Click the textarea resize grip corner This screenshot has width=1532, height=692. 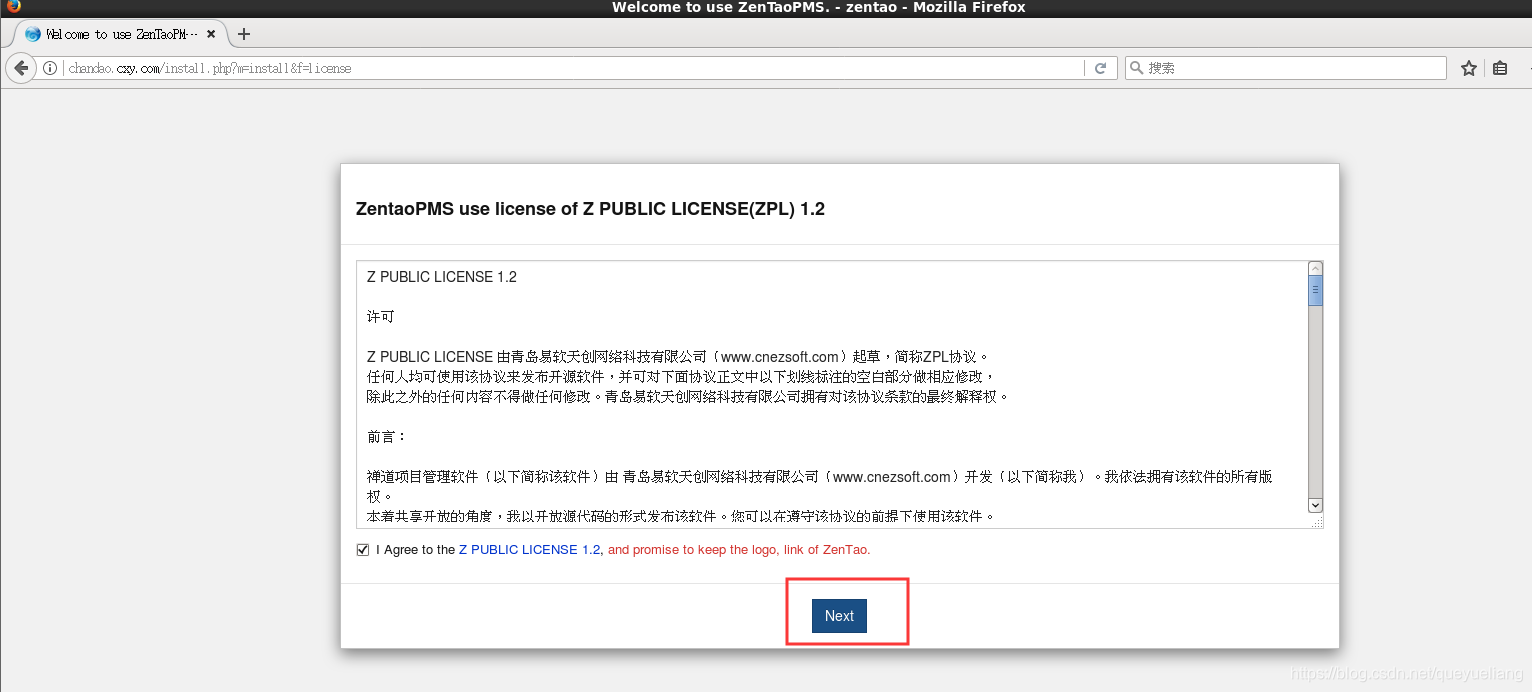1317,522
